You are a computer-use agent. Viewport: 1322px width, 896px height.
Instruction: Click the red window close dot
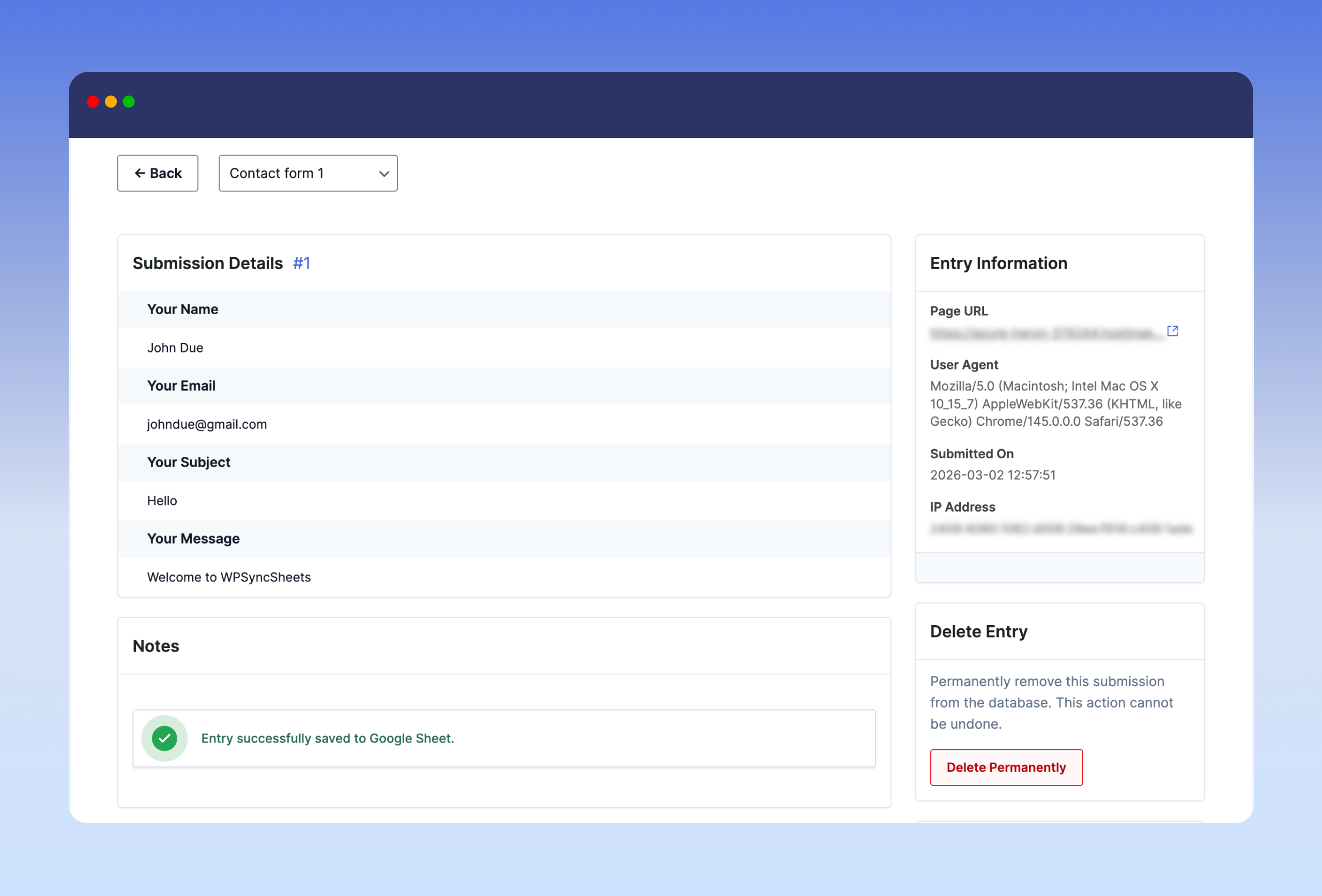point(93,102)
